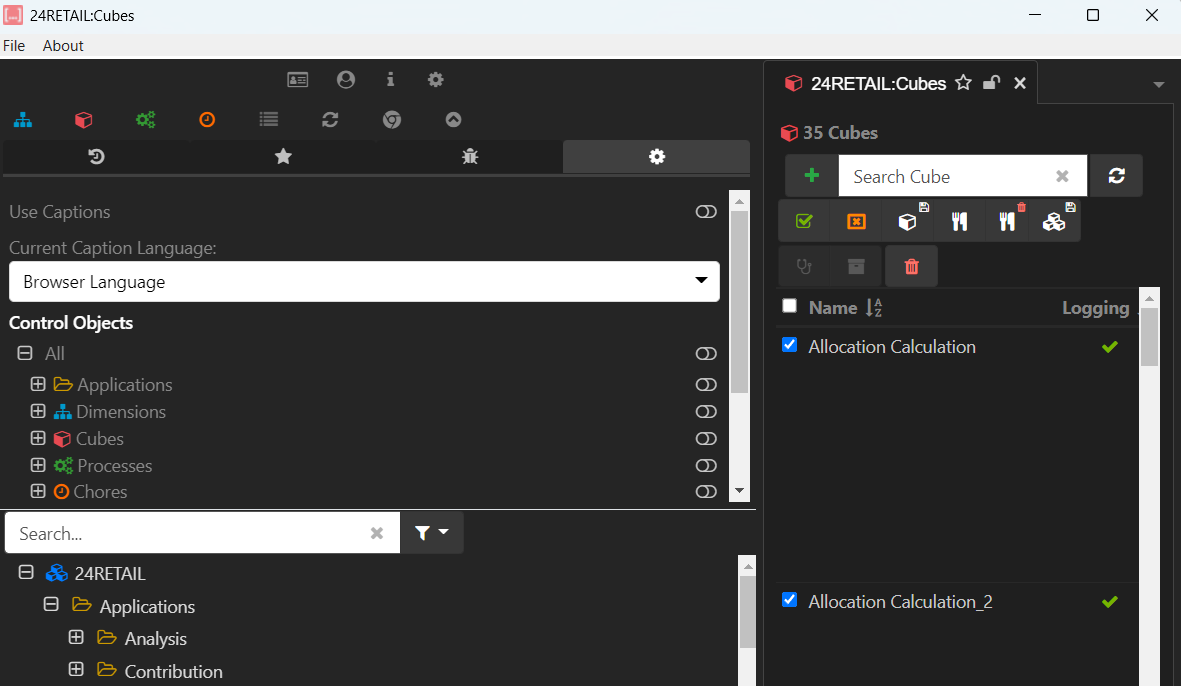1181x686 pixels.
Task: Toggle the Applications switch in Control Objects
Action: tap(706, 385)
